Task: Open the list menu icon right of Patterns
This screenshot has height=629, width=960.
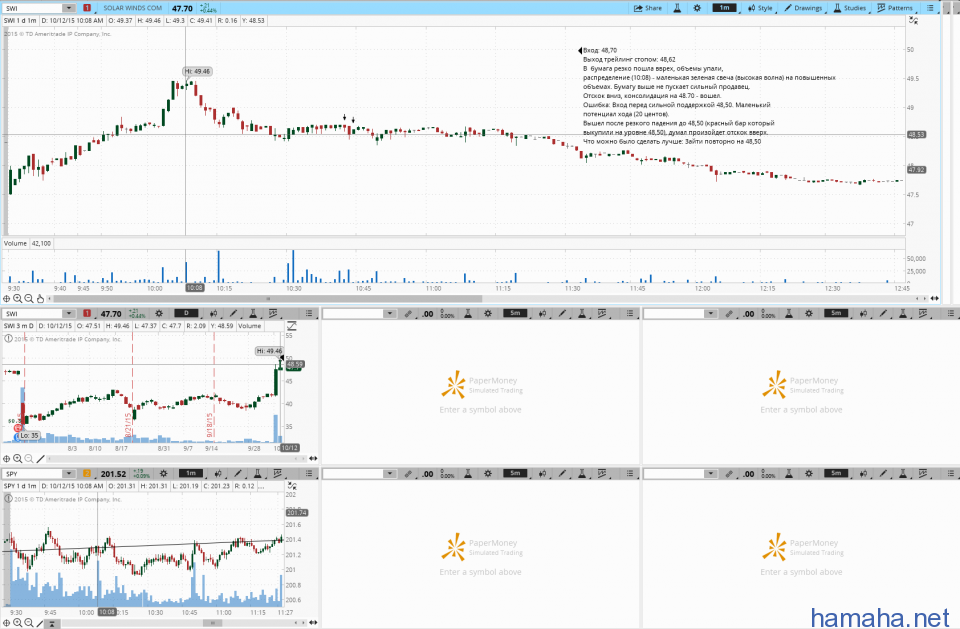Action: point(930,8)
